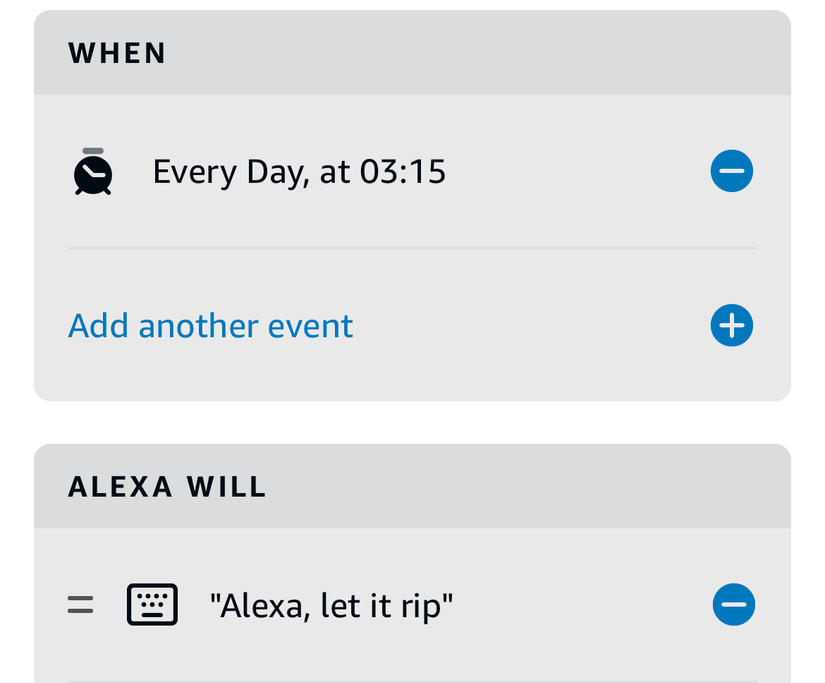Image resolution: width=825 pixels, height=683 pixels.
Task: Click the separator line under the event
Action: pos(411,248)
